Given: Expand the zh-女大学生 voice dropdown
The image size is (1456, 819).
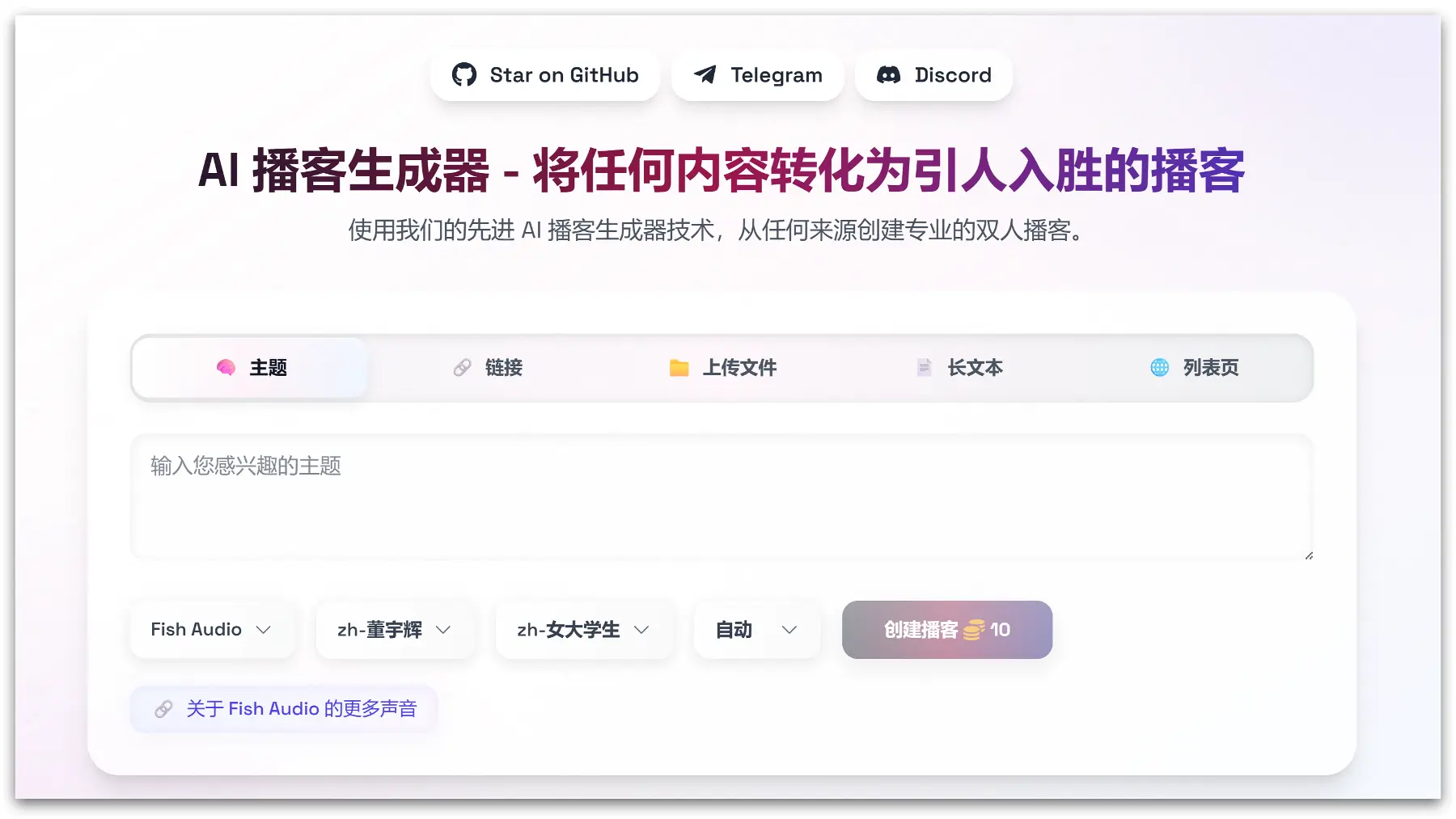Looking at the screenshot, I should coord(583,630).
